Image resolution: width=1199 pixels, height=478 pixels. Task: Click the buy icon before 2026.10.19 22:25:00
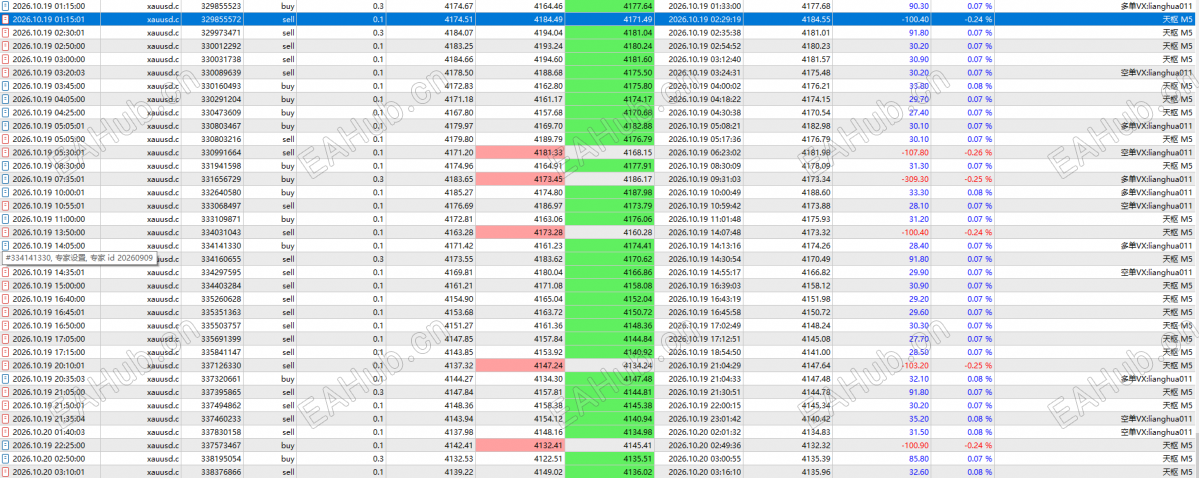point(6,444)
